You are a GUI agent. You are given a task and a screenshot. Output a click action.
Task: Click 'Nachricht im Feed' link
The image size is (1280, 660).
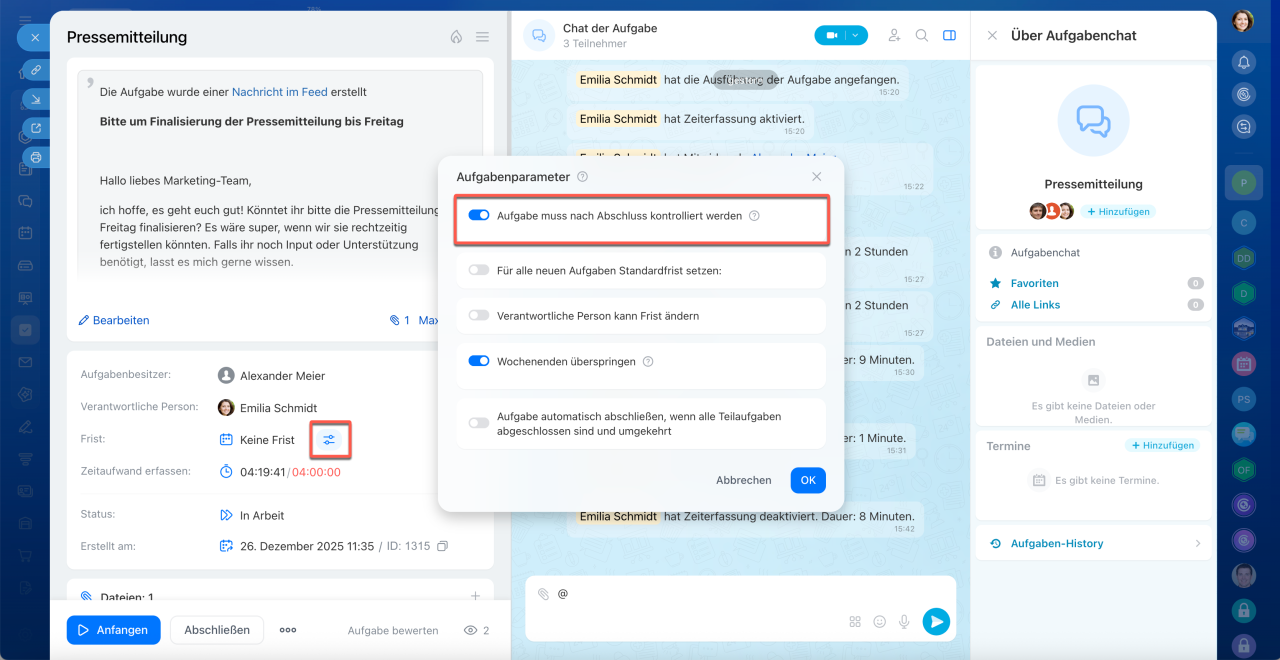[x=279, y=91]
